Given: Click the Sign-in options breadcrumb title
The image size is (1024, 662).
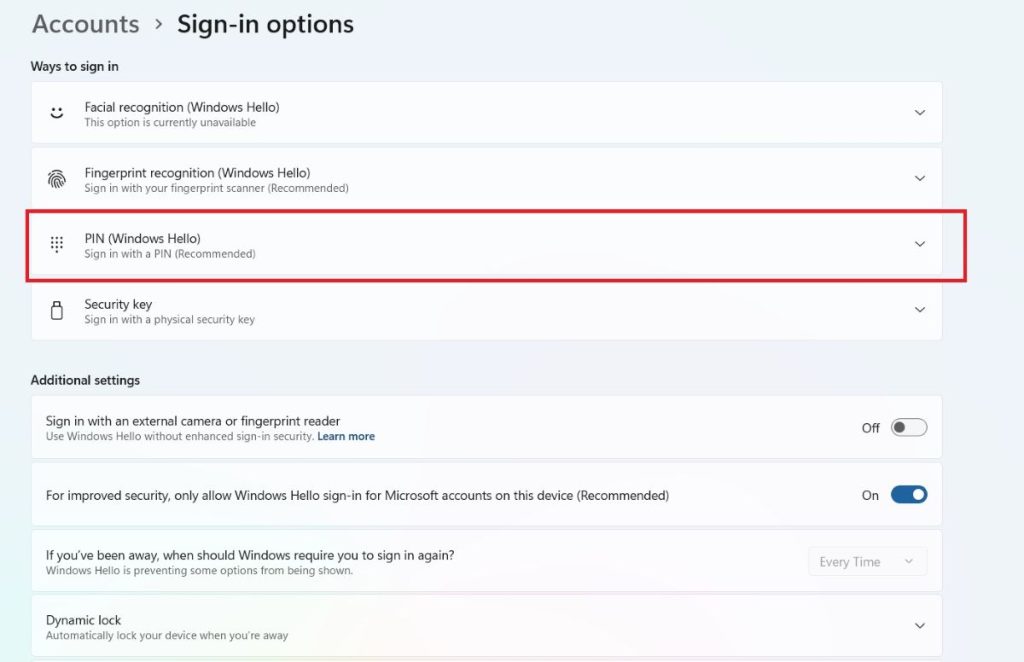Looking at the screenshot, I should [x=265, y=24].
